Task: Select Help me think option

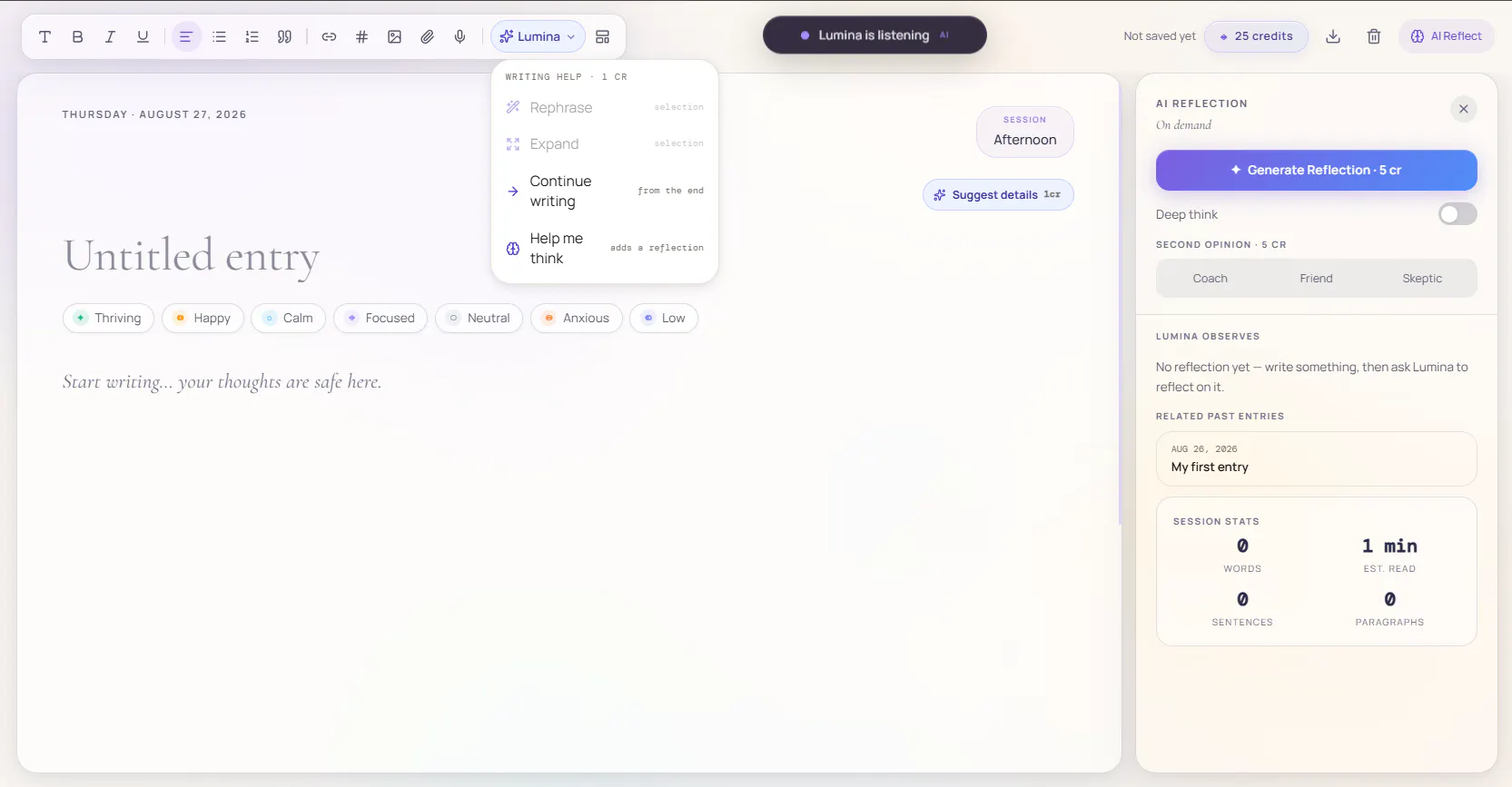Action: 605,249
